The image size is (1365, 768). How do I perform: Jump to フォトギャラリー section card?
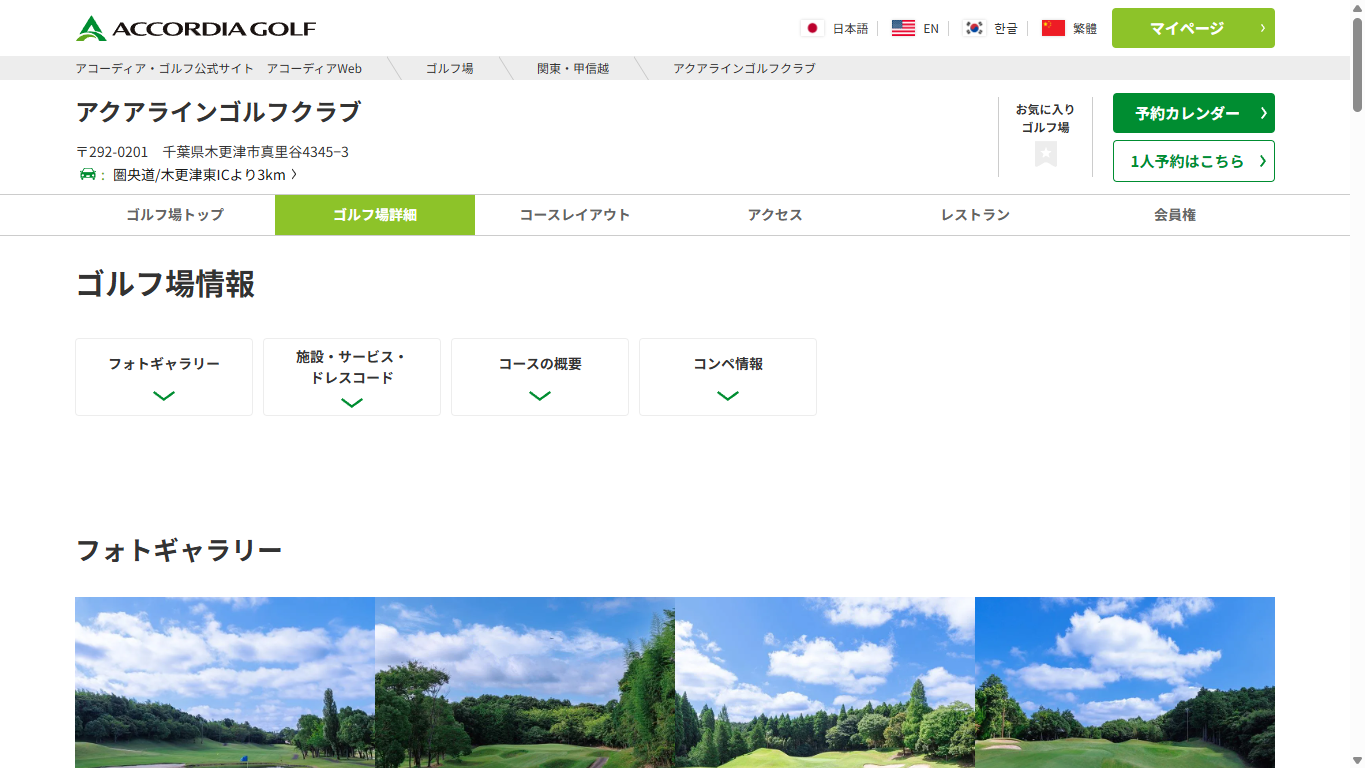[164, 377]
